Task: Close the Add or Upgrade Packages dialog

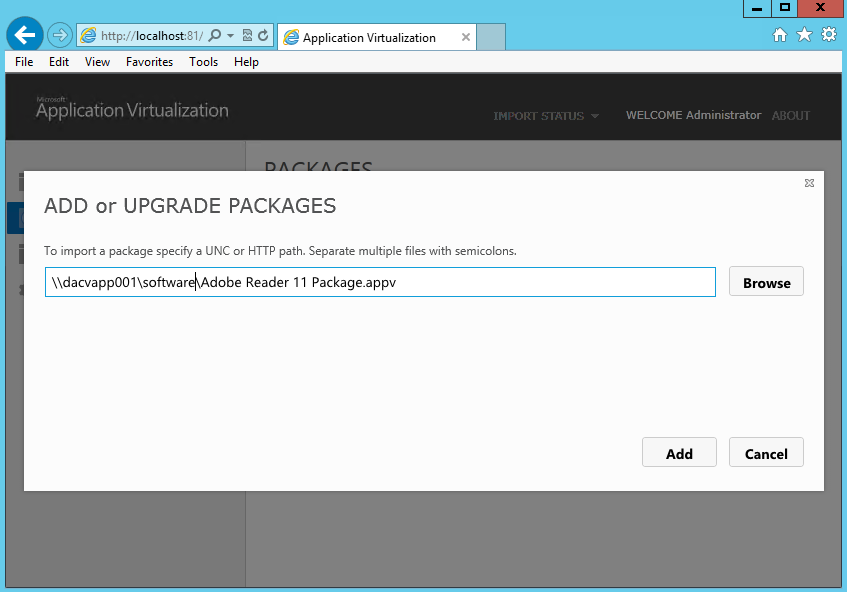Action: pos(809,183)
